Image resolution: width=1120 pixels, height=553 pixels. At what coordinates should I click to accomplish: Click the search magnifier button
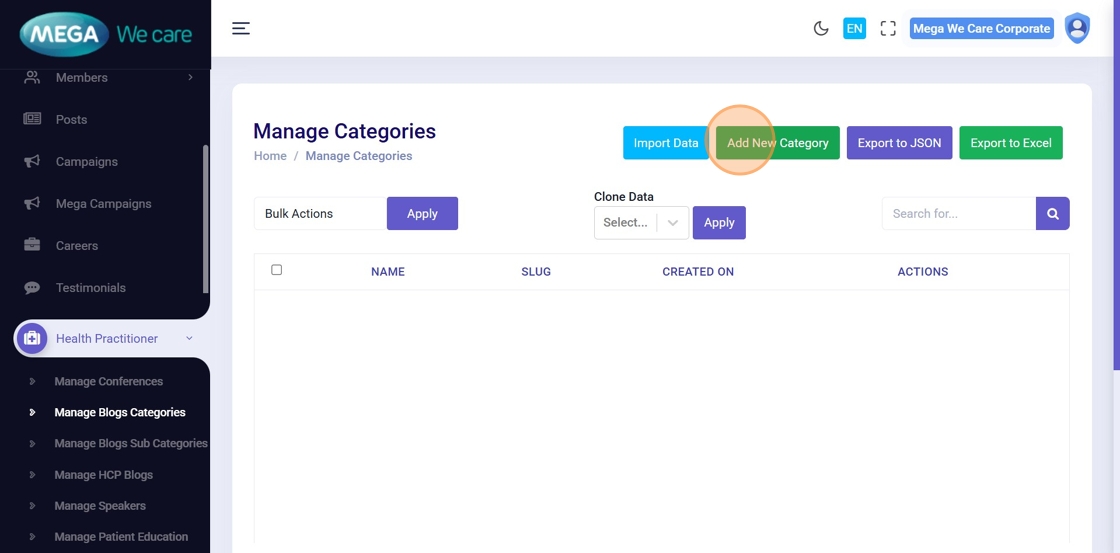1052,213
